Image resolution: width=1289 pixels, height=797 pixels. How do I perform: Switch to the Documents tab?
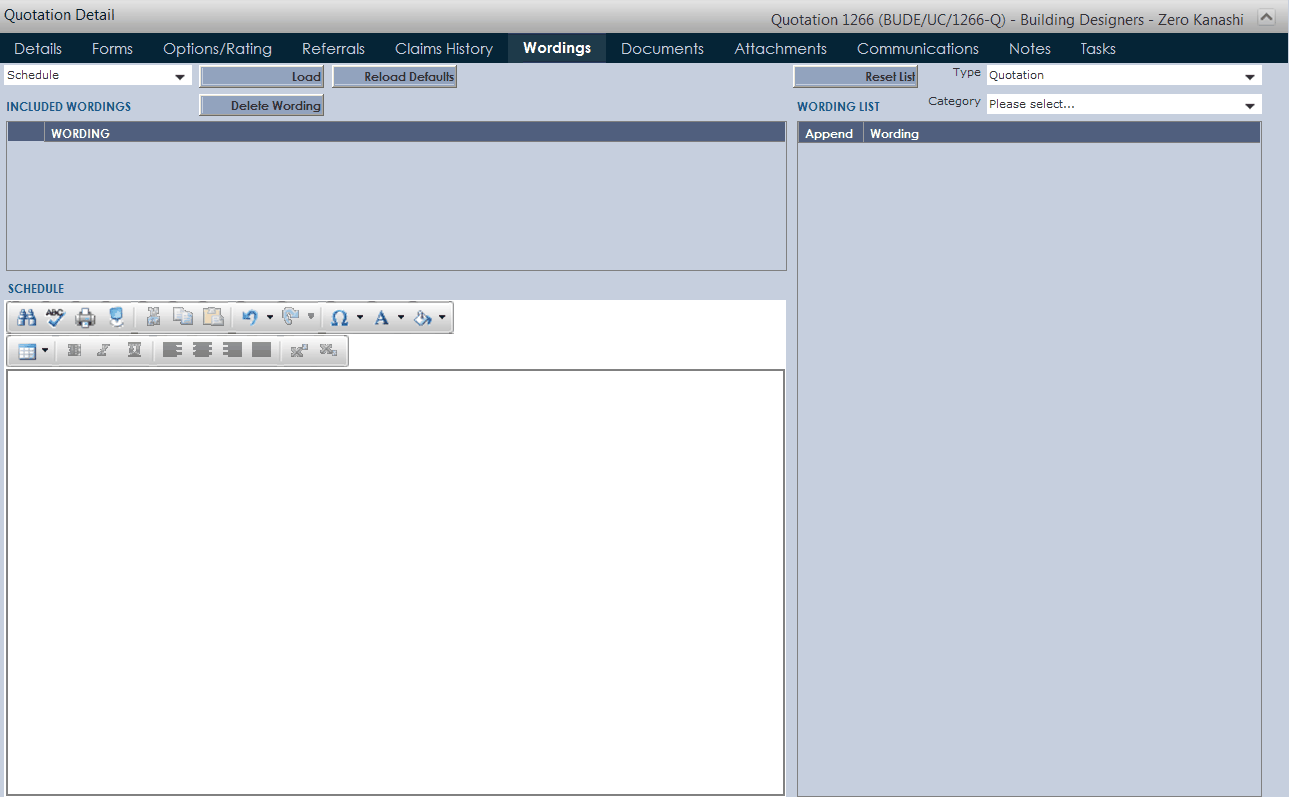[662, 48]
